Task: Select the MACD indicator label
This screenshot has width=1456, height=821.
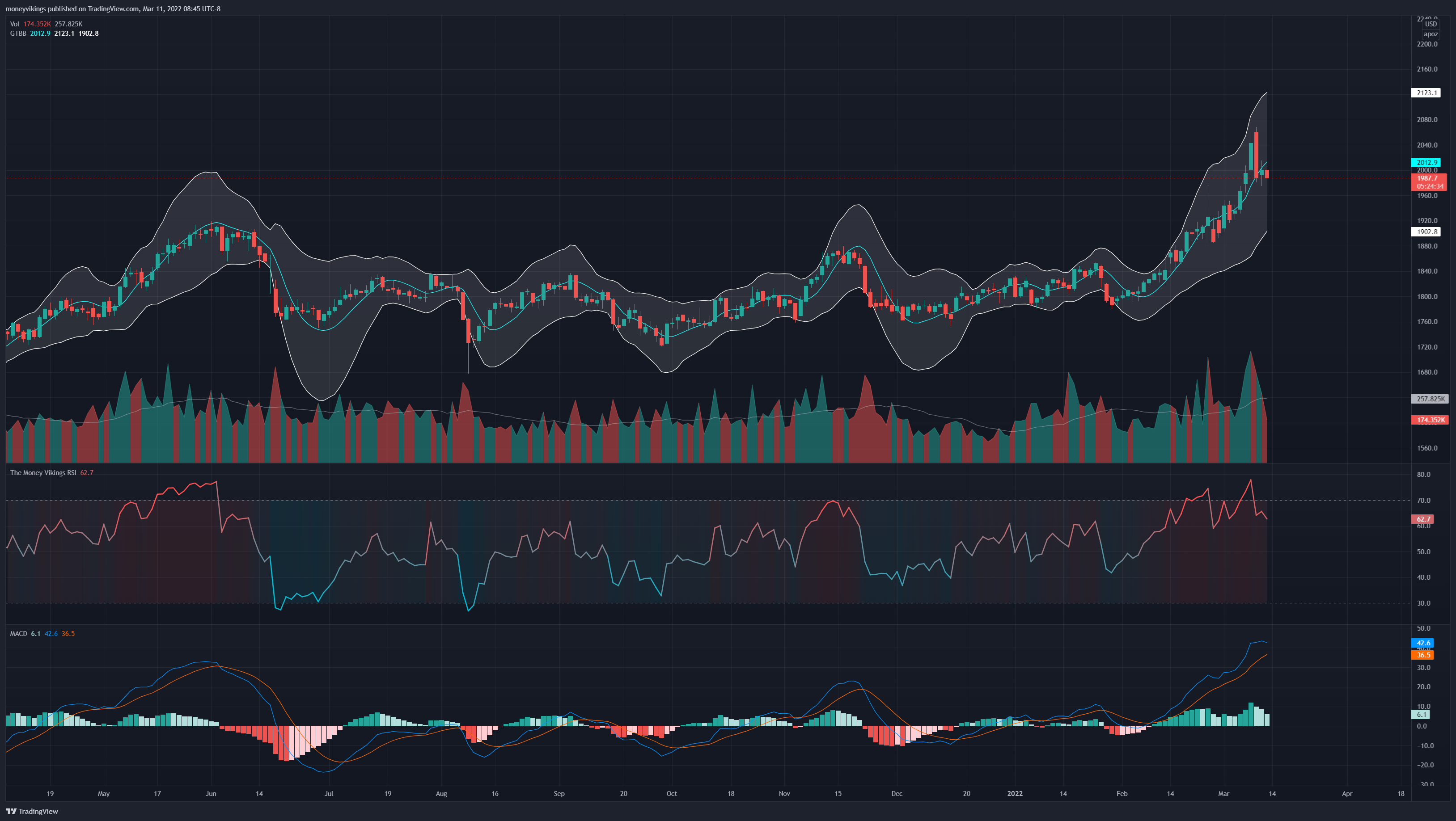Action: (19, 633)
